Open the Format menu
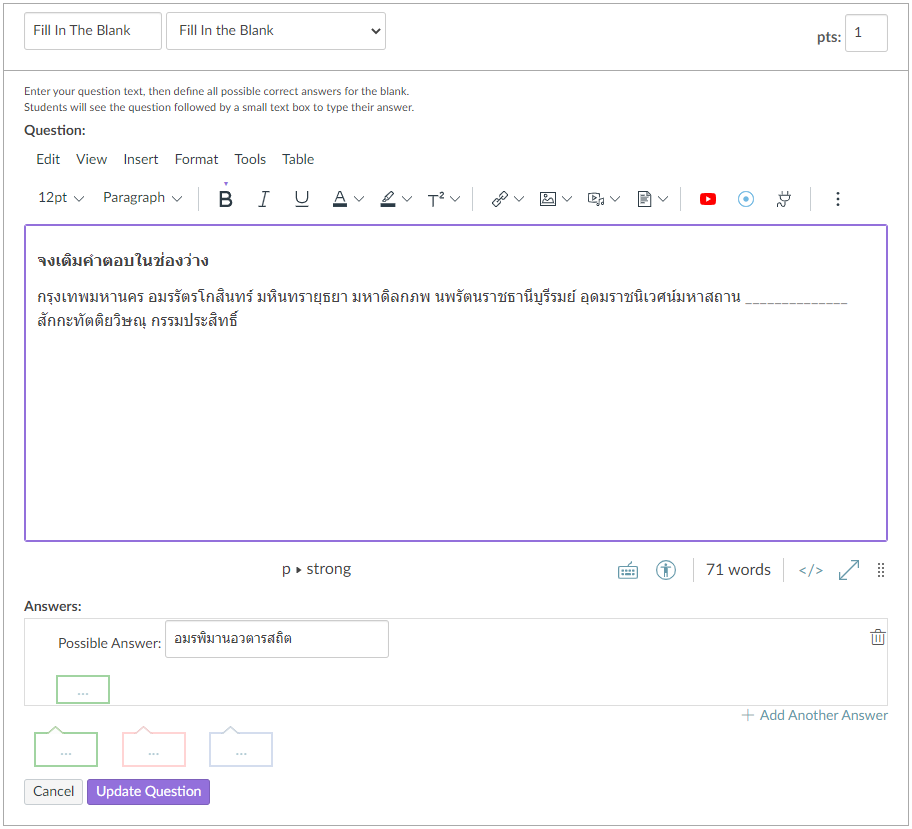912x829 pixels. click(x=196, y=159)
